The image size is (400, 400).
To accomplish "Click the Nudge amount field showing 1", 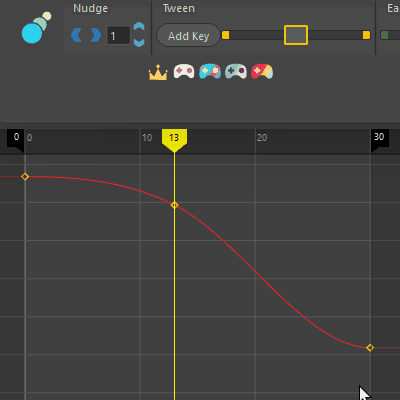I will point(118,35).
